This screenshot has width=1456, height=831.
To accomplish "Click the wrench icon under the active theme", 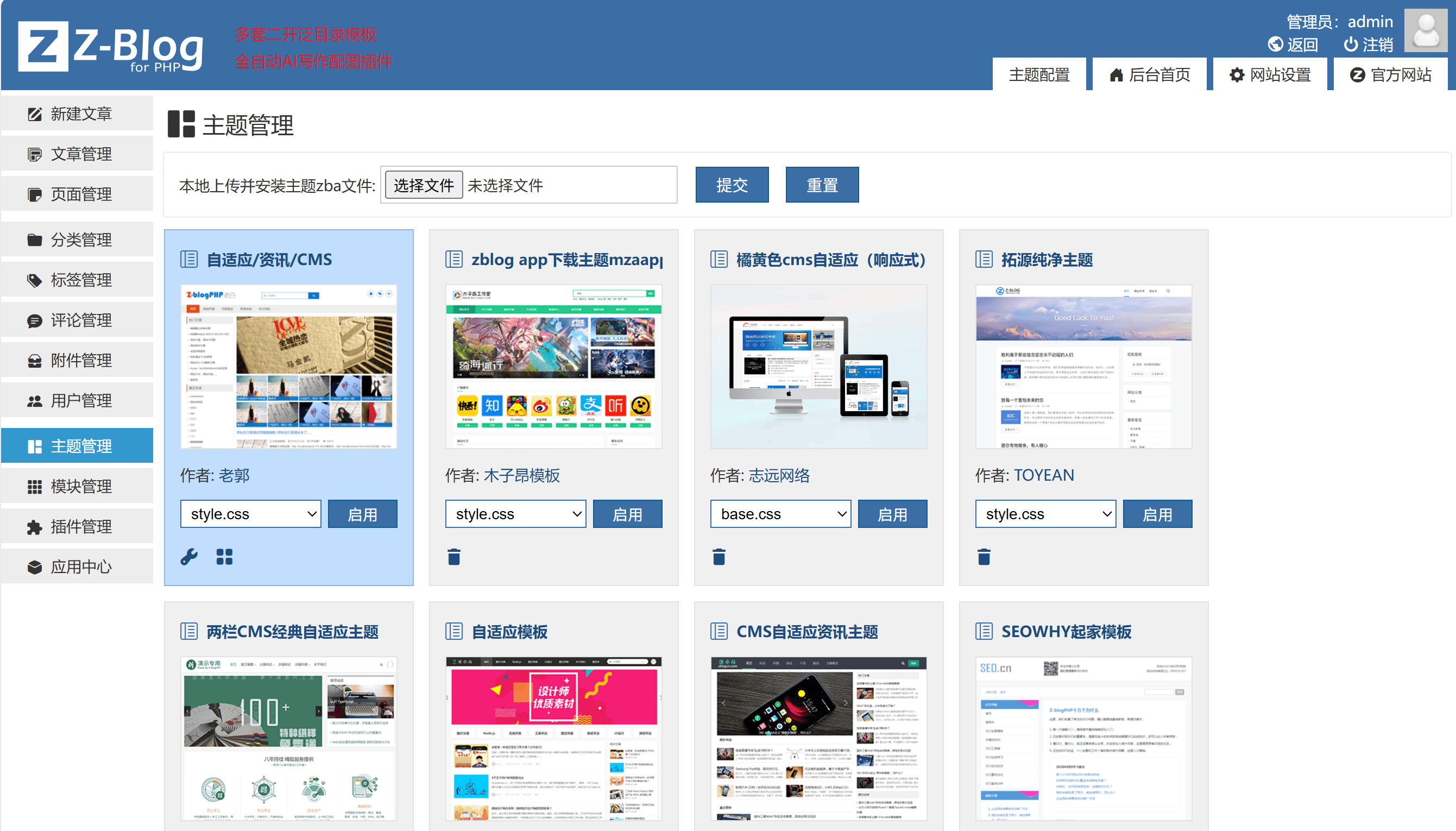I will tap(189, 557).
